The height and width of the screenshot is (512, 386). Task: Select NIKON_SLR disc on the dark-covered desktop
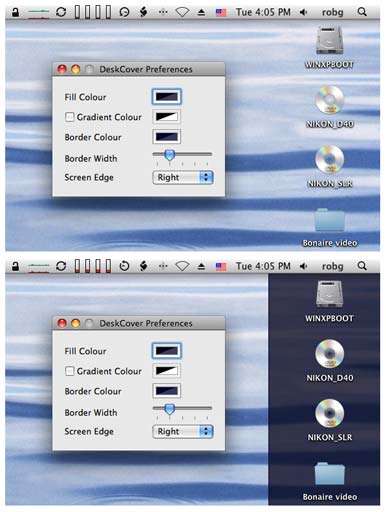(329, 413)
